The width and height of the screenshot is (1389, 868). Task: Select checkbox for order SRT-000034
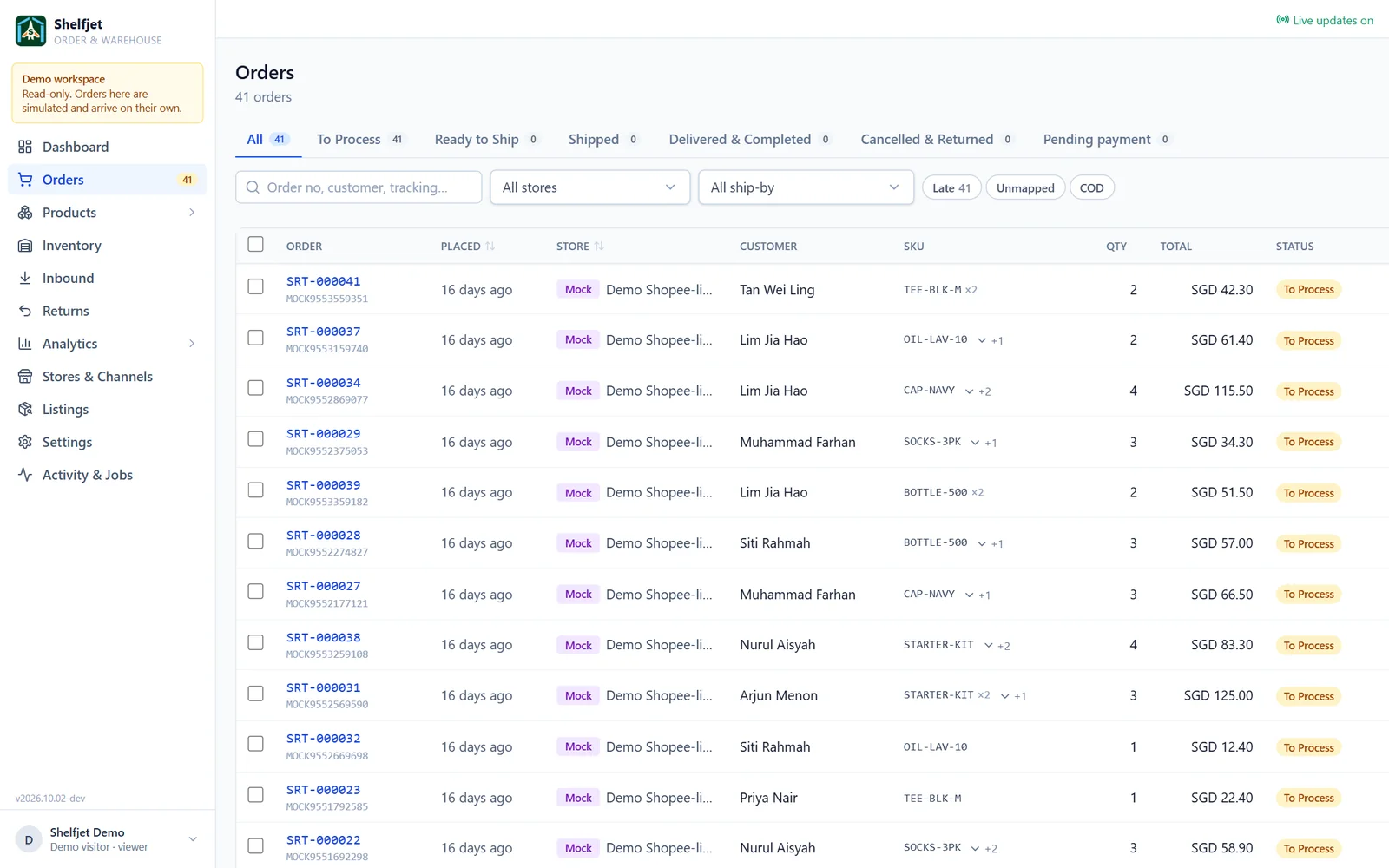tap(255, 388)
